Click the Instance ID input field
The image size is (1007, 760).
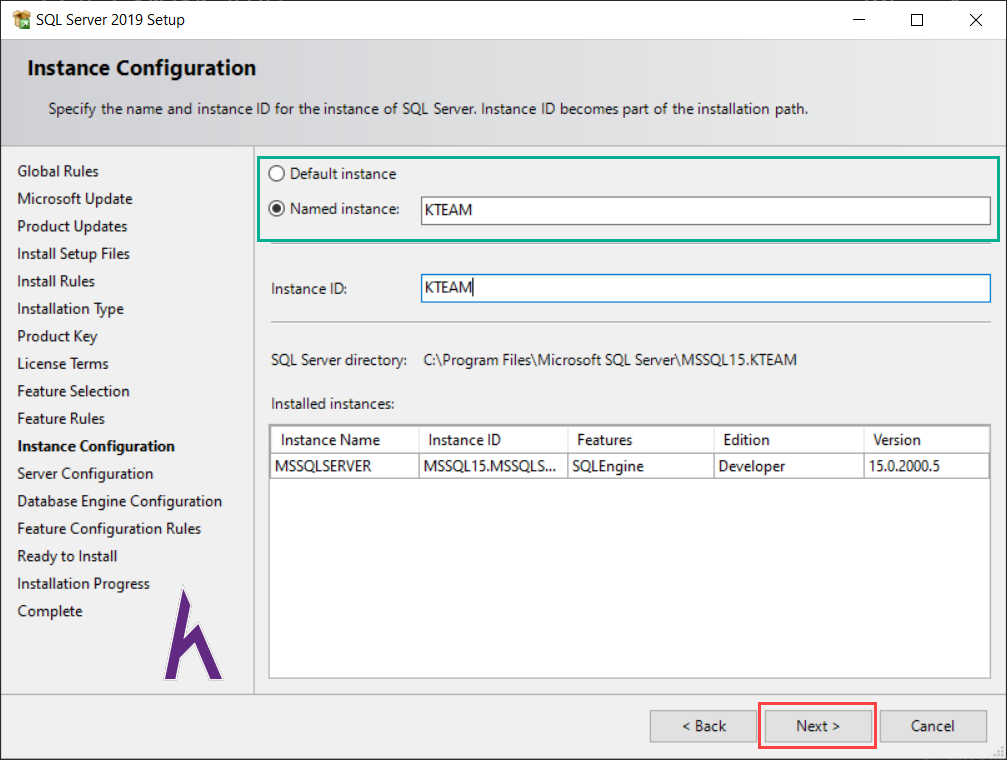tap(705, 288)
